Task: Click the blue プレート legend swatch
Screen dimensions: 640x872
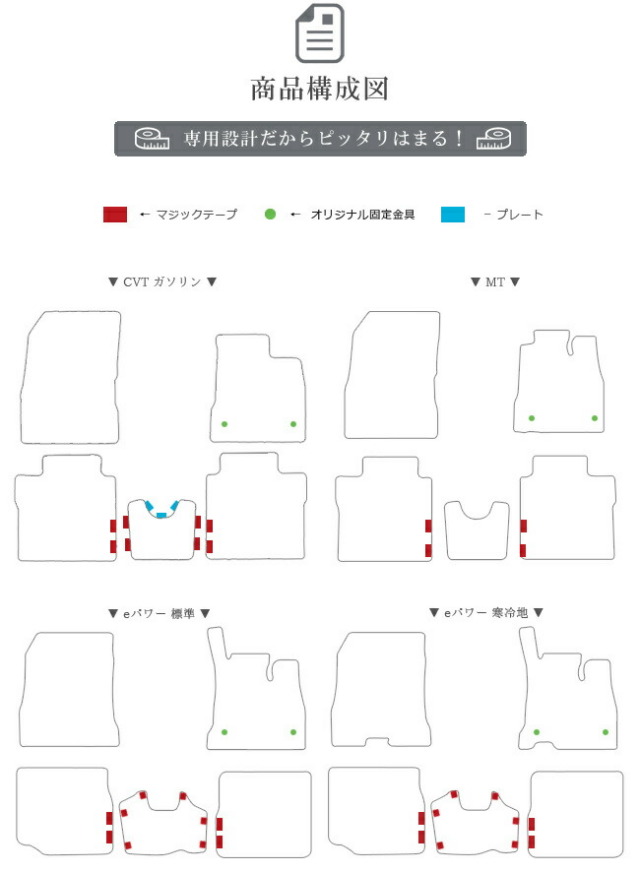Action: (453, 214)
